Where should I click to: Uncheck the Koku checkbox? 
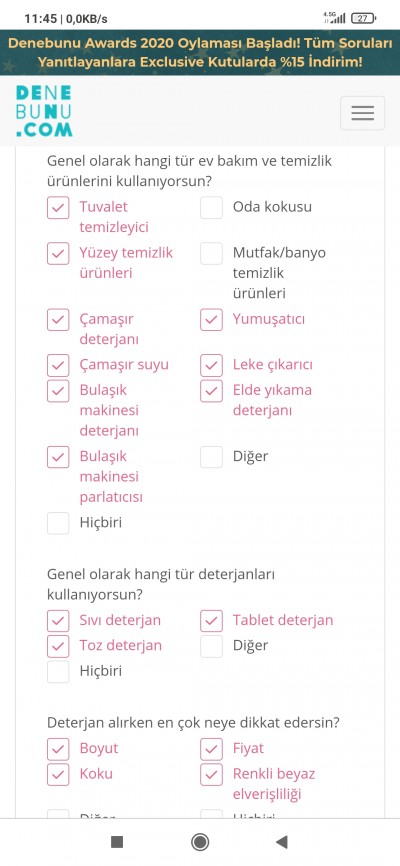point(58,774)
